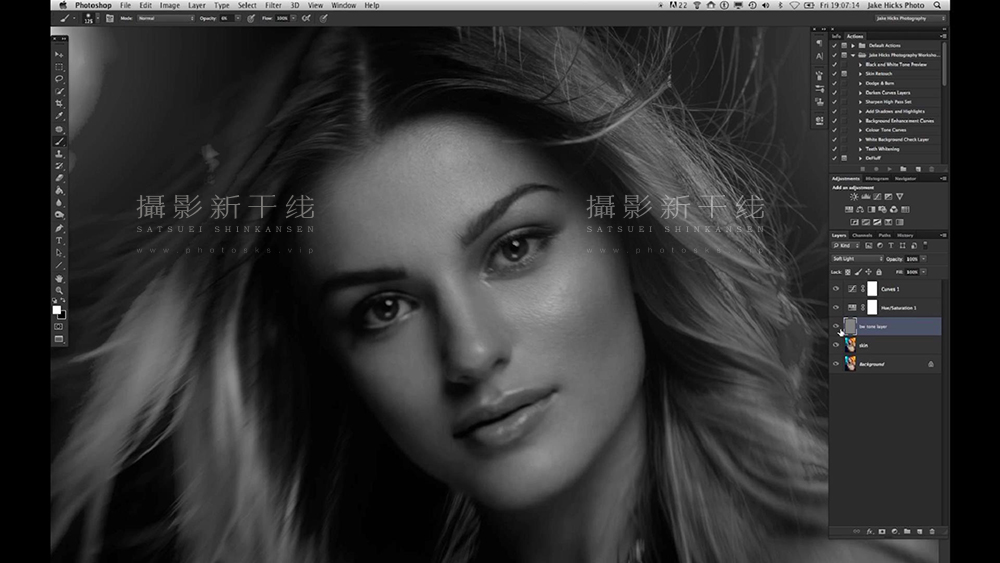
Task: Select the Healing Brush tool
Action: [x=59, y=129]
